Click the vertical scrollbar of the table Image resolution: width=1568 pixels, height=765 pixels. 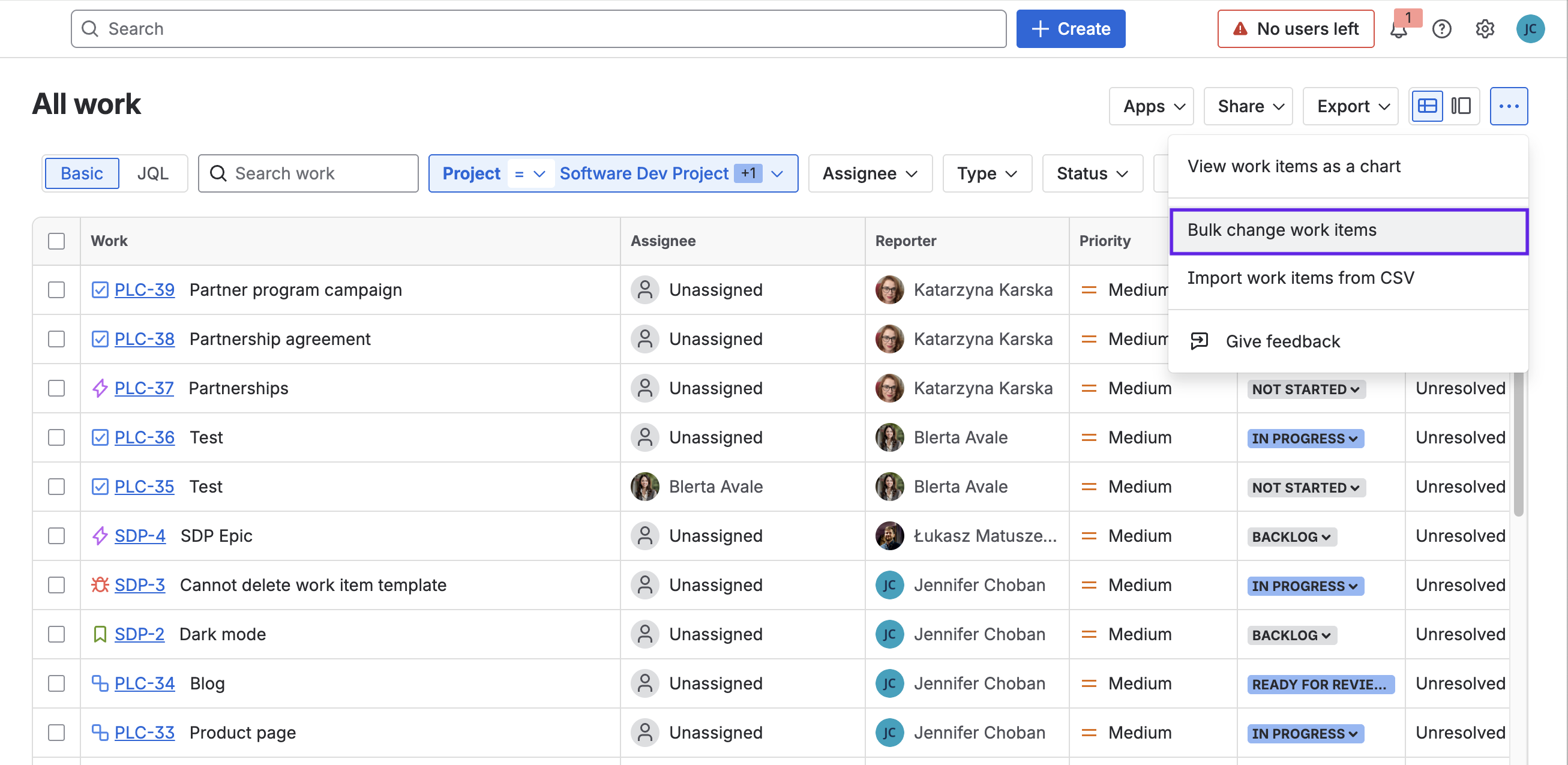[x=1518, y=444]
